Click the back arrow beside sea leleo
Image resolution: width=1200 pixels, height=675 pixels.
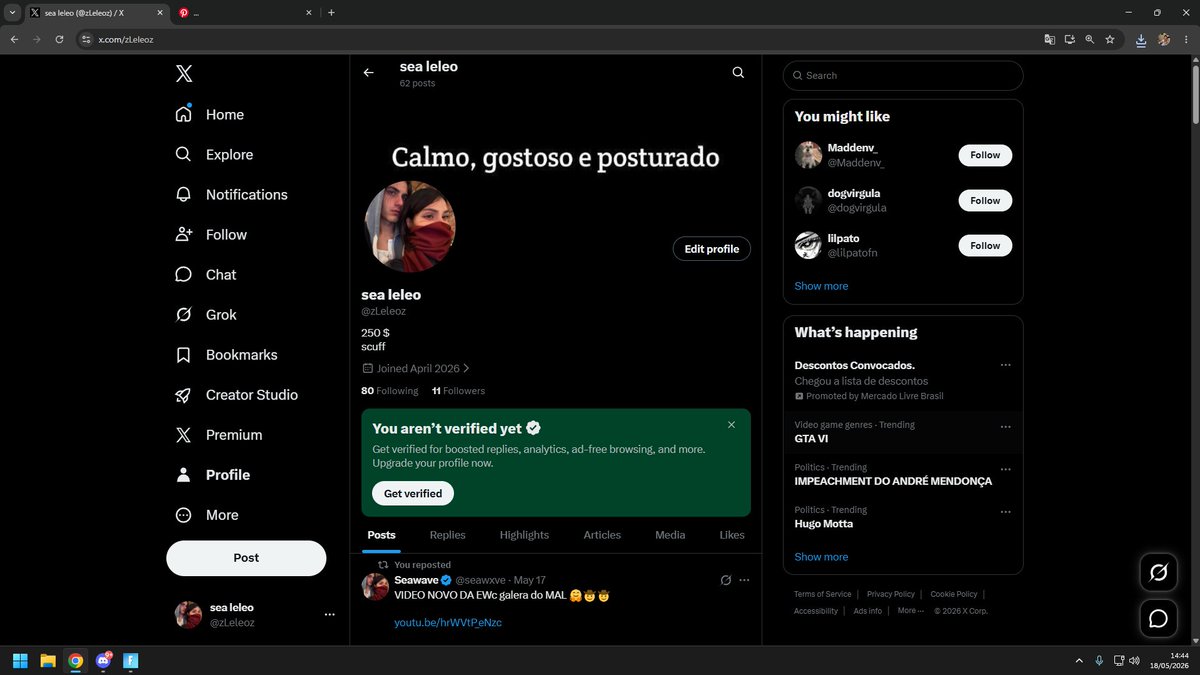pos(369,73)
